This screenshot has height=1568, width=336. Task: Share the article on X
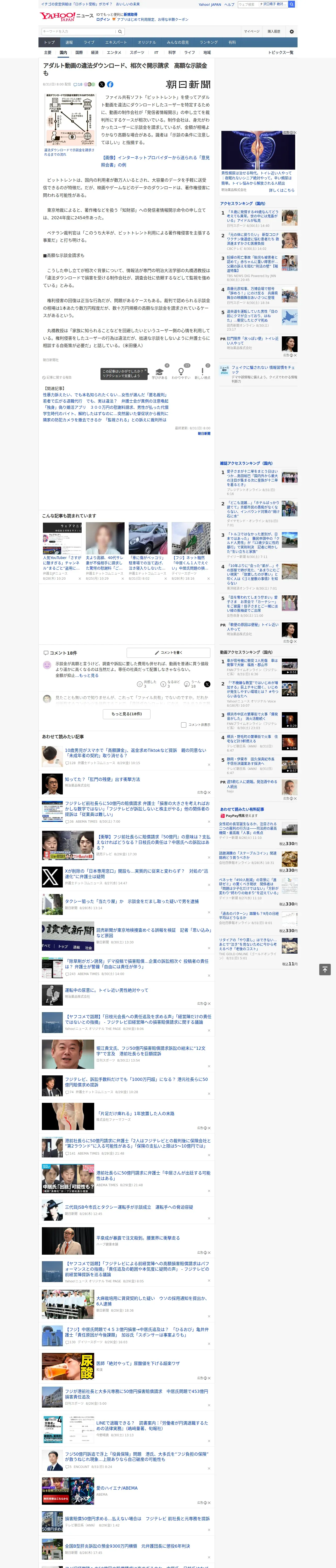[102, 85]
